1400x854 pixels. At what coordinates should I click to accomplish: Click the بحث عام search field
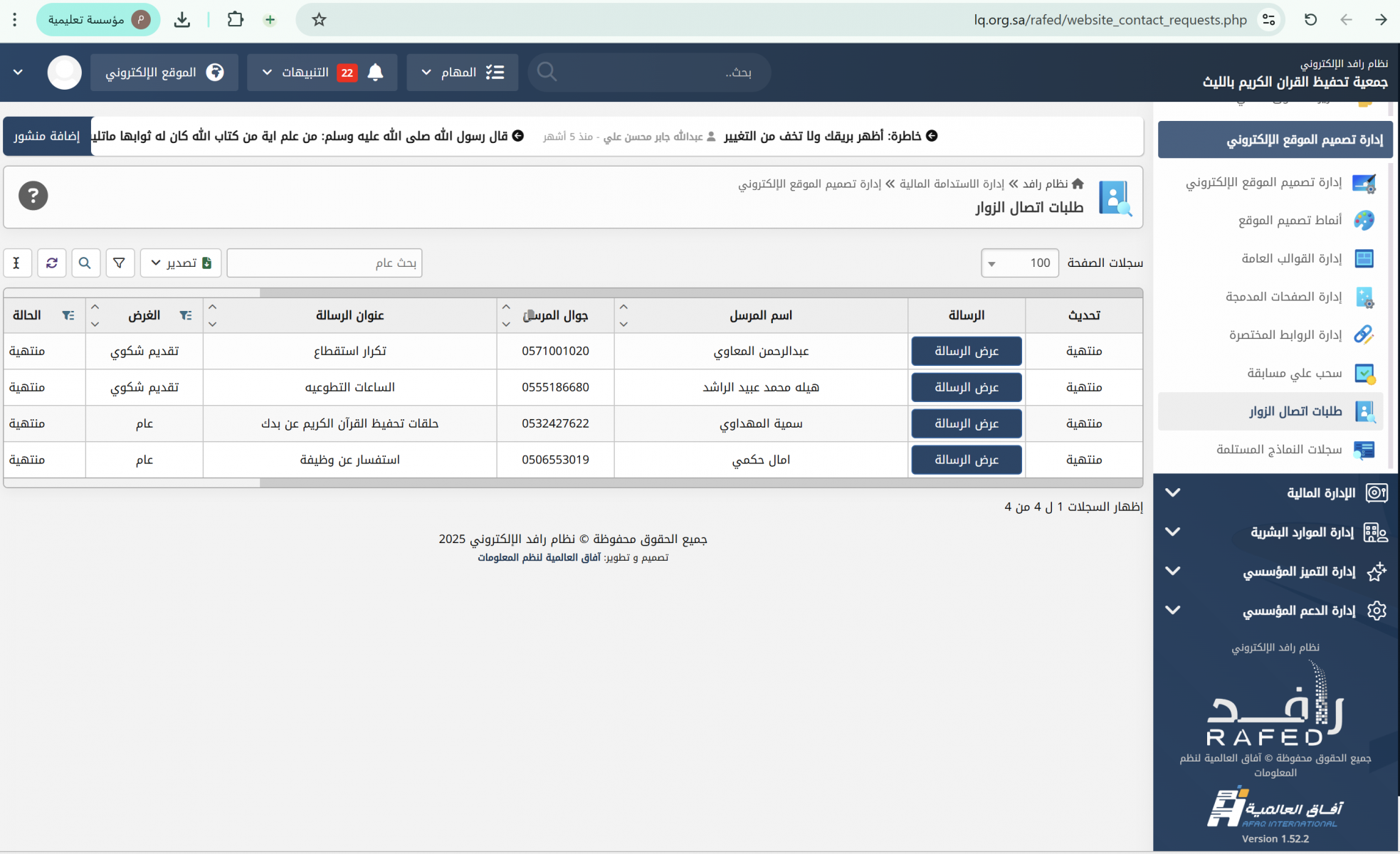pos(325,263)
